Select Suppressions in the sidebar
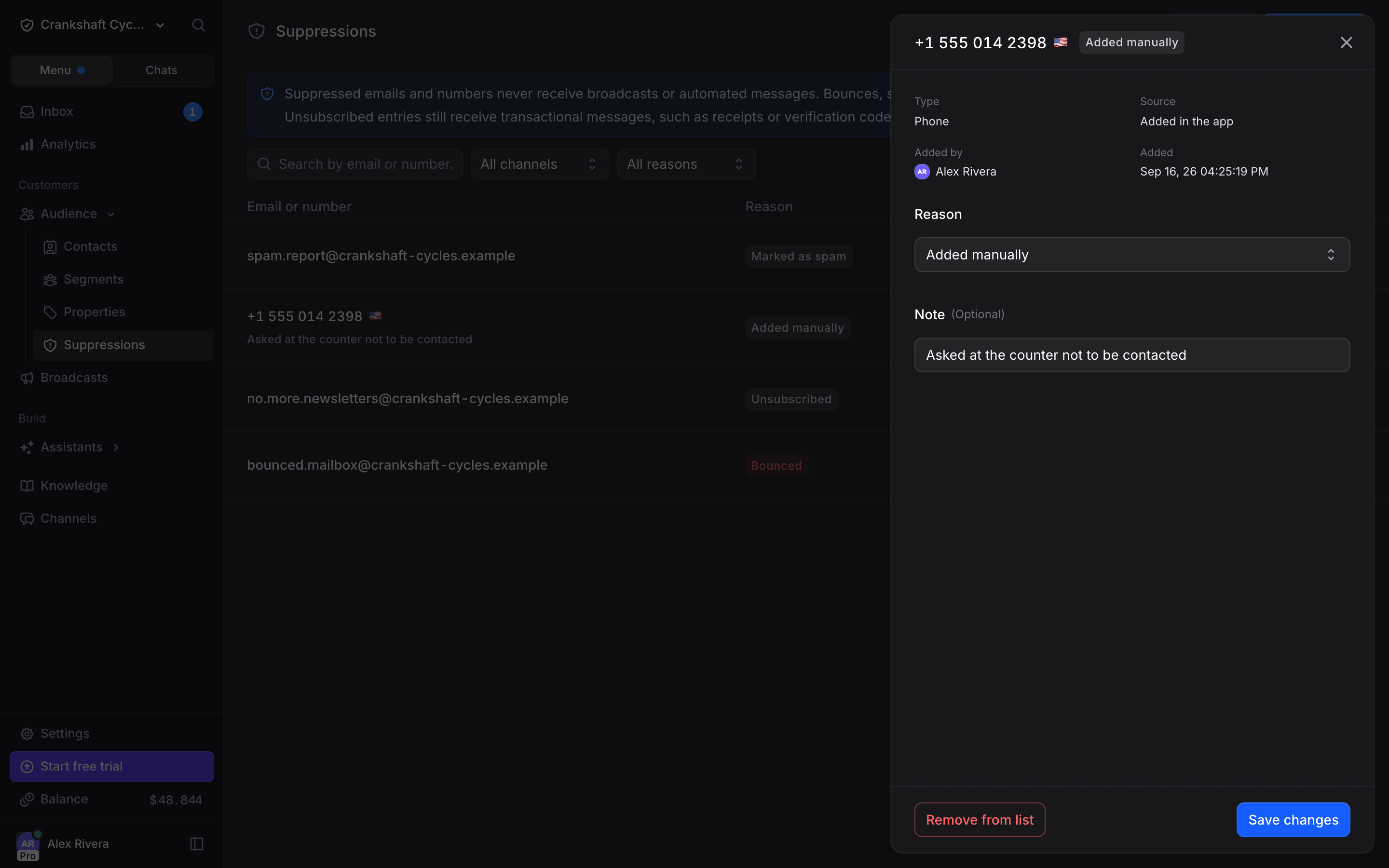Image resolution: width=1389 pixels, height=868 pixels. pyautogui.click(x=123, y=345)
